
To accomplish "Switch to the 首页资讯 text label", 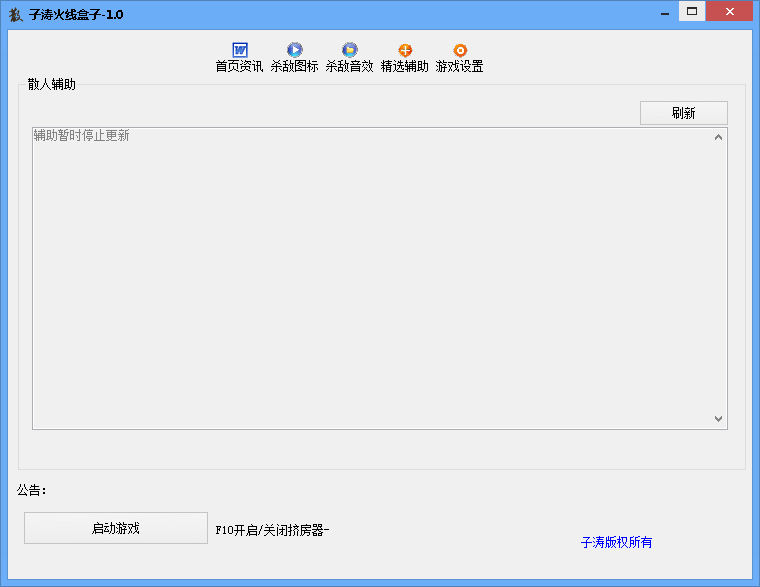I will (x=240, y=67).
